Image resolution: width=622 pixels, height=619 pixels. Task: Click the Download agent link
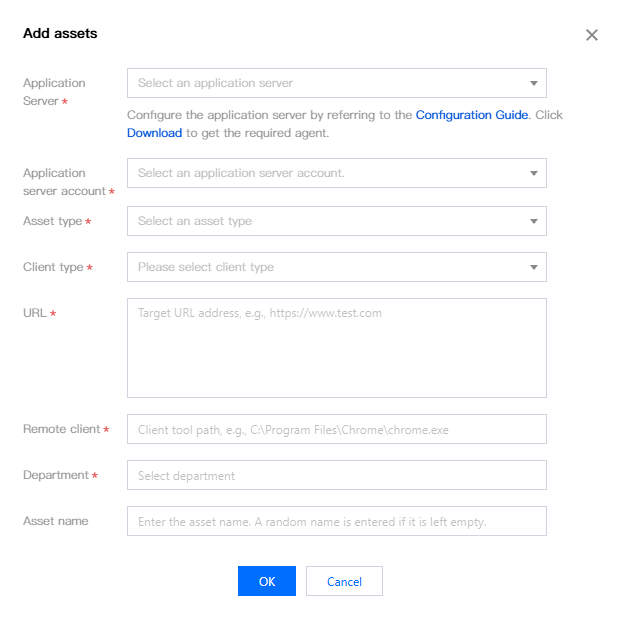[x=154, y=133]
